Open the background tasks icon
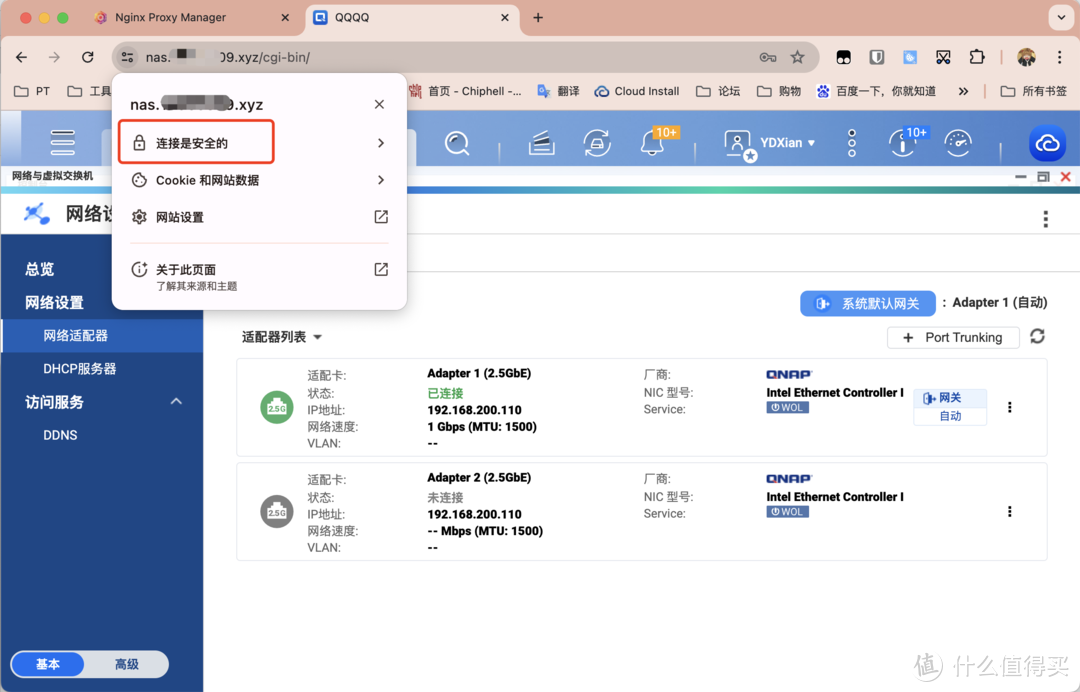1080x692 pixels. (541, 143)
